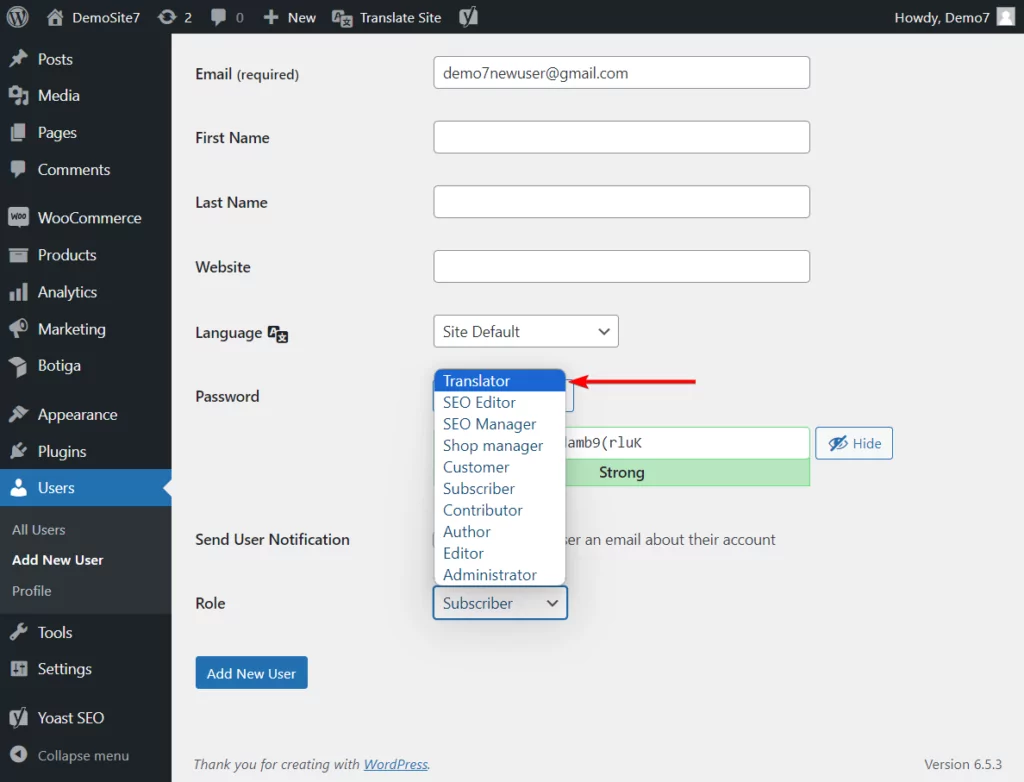Open comments bubble icon in admin bar
1024x782 pixels.
pos(218,17)
